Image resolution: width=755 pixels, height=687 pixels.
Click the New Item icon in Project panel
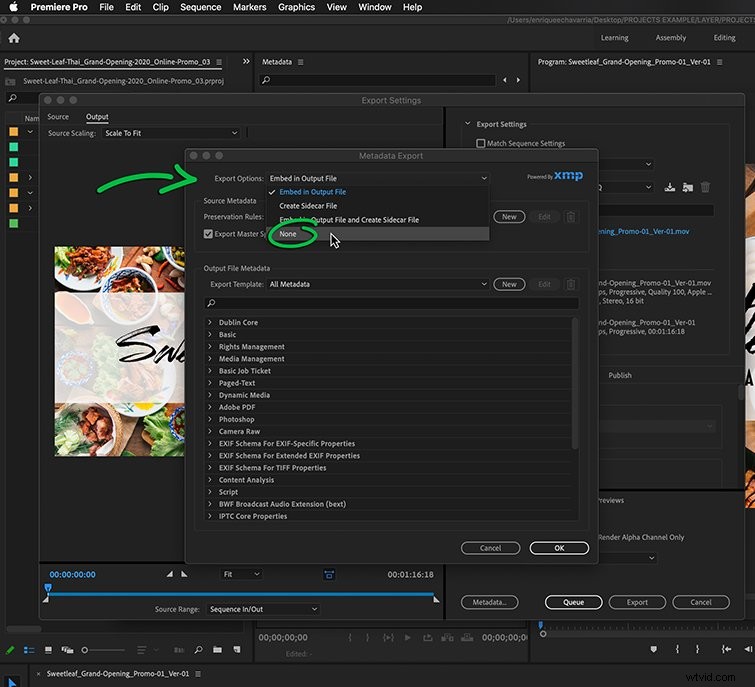click(x=236, y=650)
